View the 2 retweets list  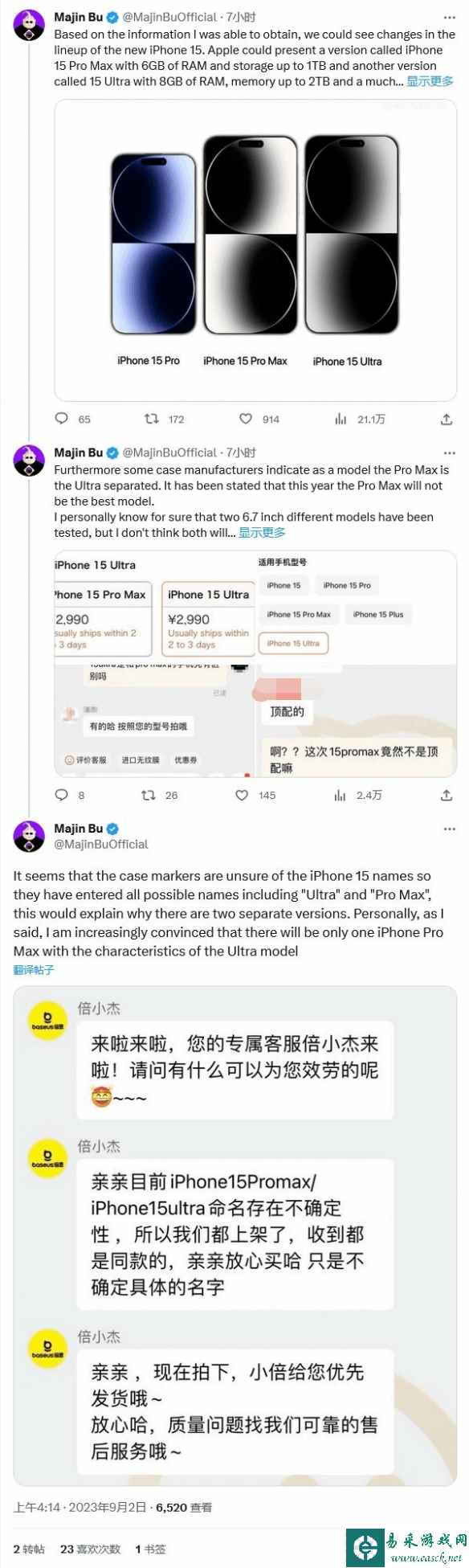[29, 1549]
